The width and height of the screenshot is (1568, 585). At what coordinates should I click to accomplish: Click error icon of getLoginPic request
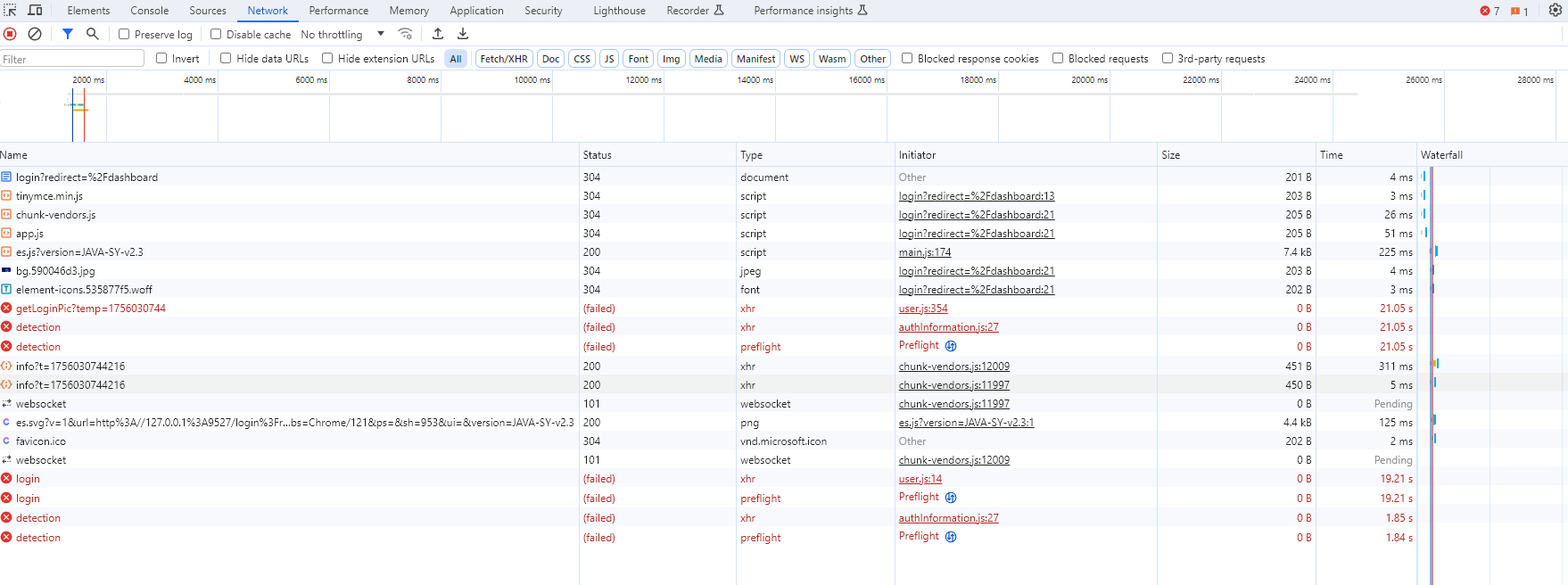click(x=6, y=308)
